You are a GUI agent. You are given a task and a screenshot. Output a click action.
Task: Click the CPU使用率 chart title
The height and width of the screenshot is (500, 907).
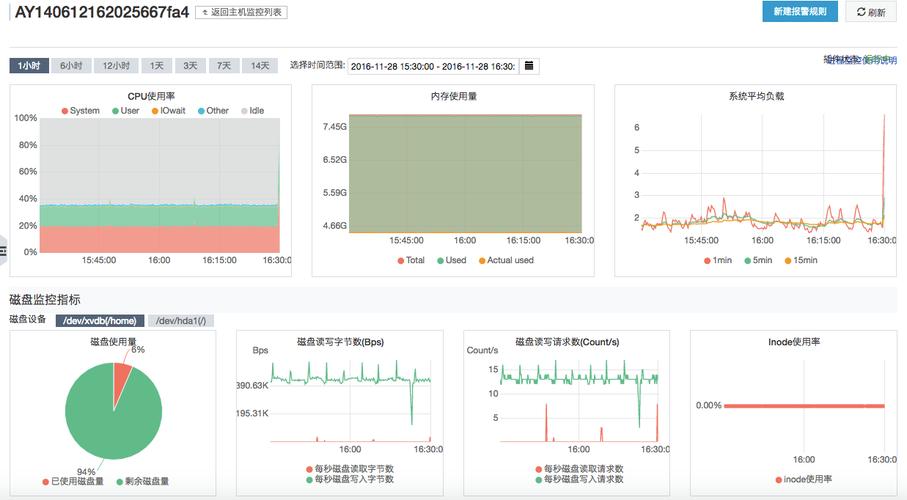click(x=151, y=96)
